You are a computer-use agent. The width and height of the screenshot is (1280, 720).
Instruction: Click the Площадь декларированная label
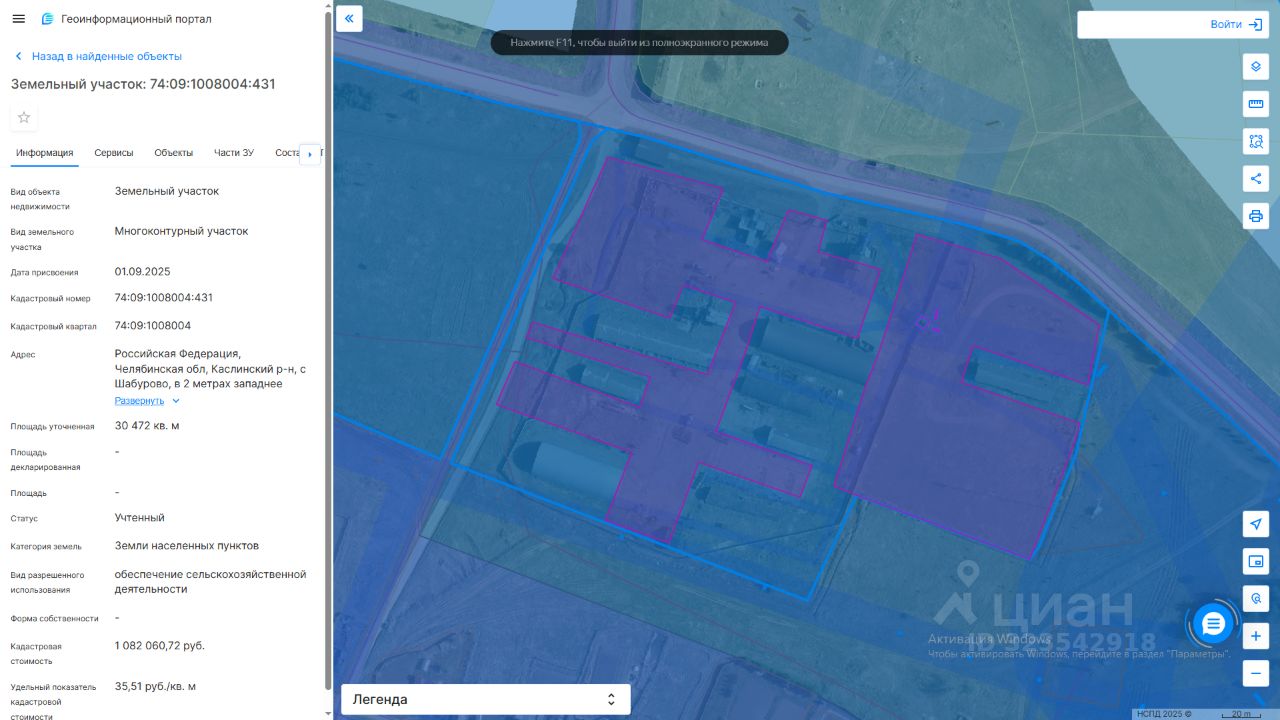pos(46,460)
